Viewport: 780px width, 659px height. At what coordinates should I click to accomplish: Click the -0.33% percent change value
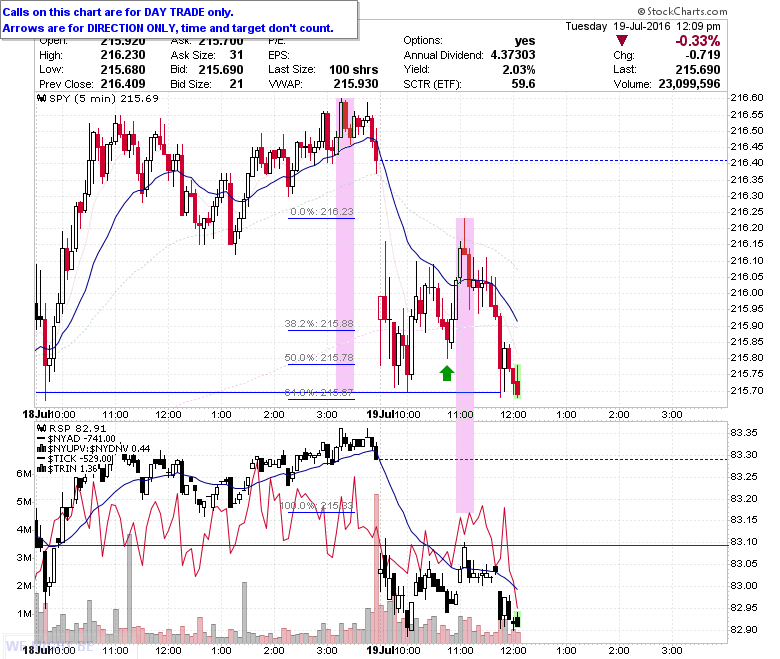click(697, 40)
